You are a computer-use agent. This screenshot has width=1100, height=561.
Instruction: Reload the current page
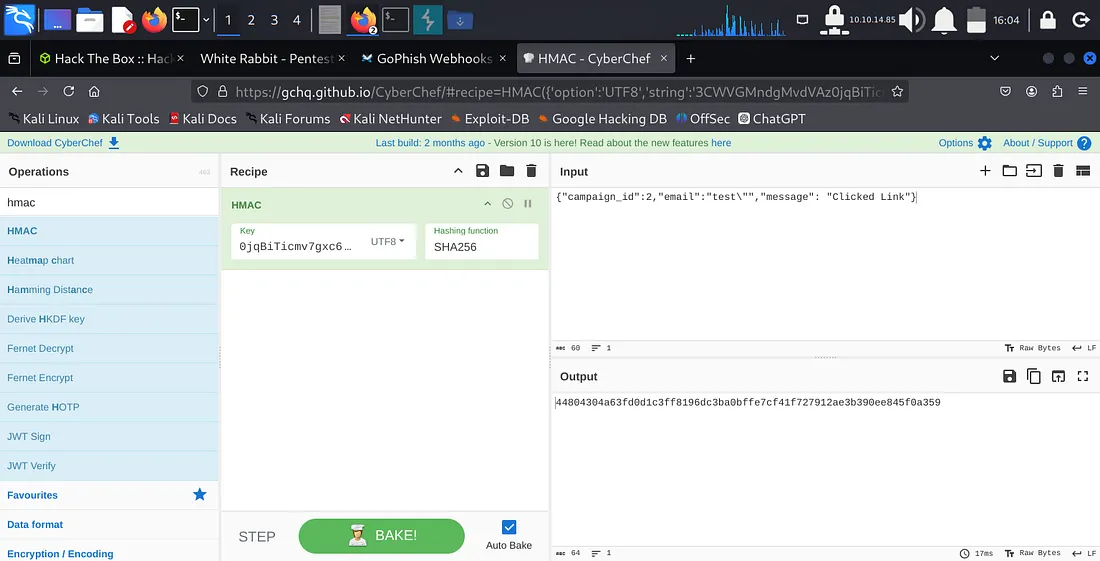click(68, 91)
